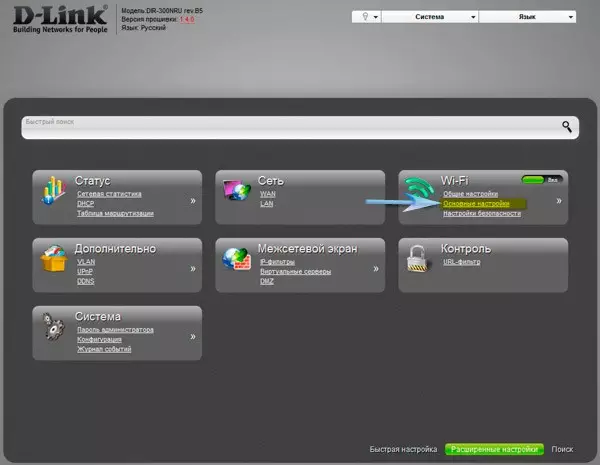Click the green Wi-Fi signal icon
This screenshot has height=465, width=600.
[419, 188]
